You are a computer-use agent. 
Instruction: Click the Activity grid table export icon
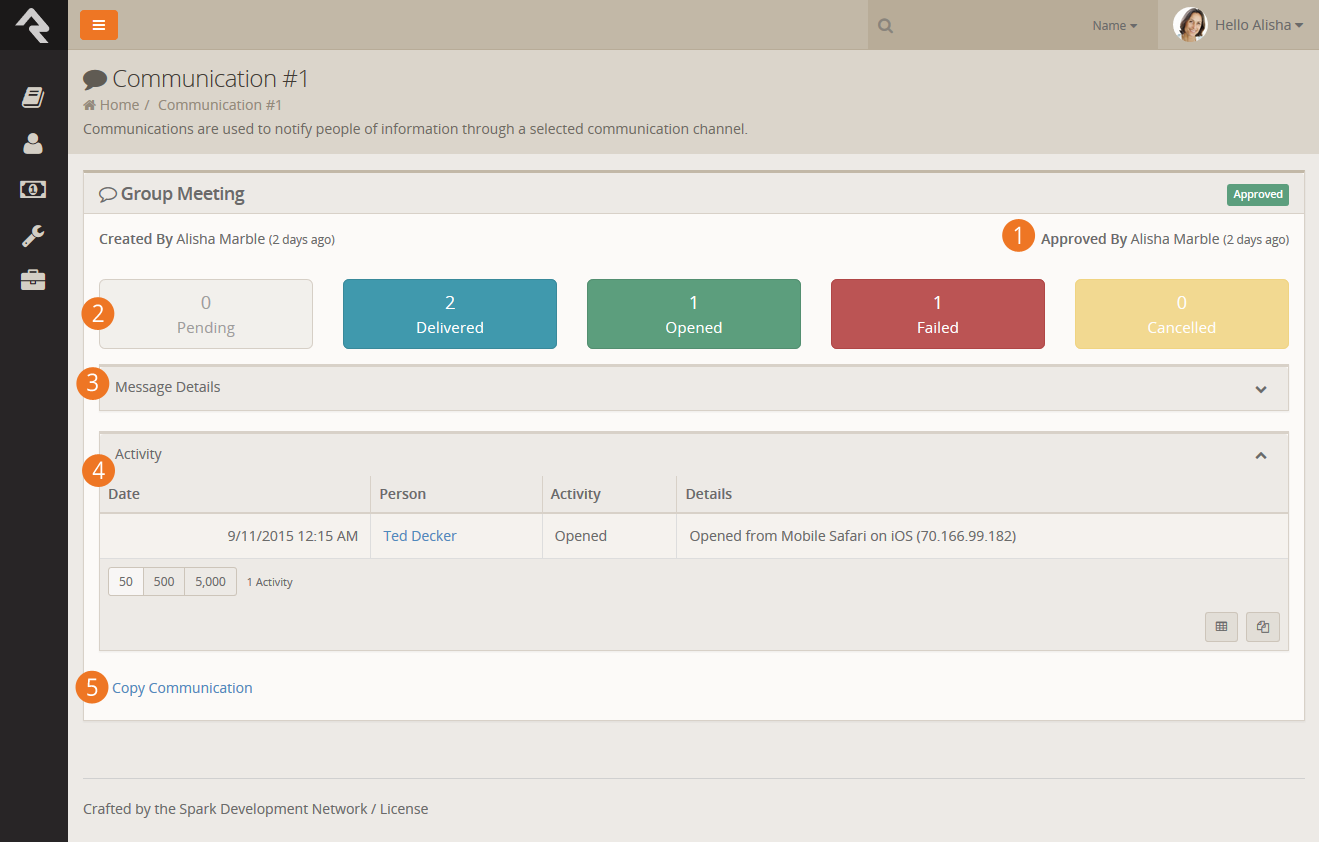(1221, 627)
